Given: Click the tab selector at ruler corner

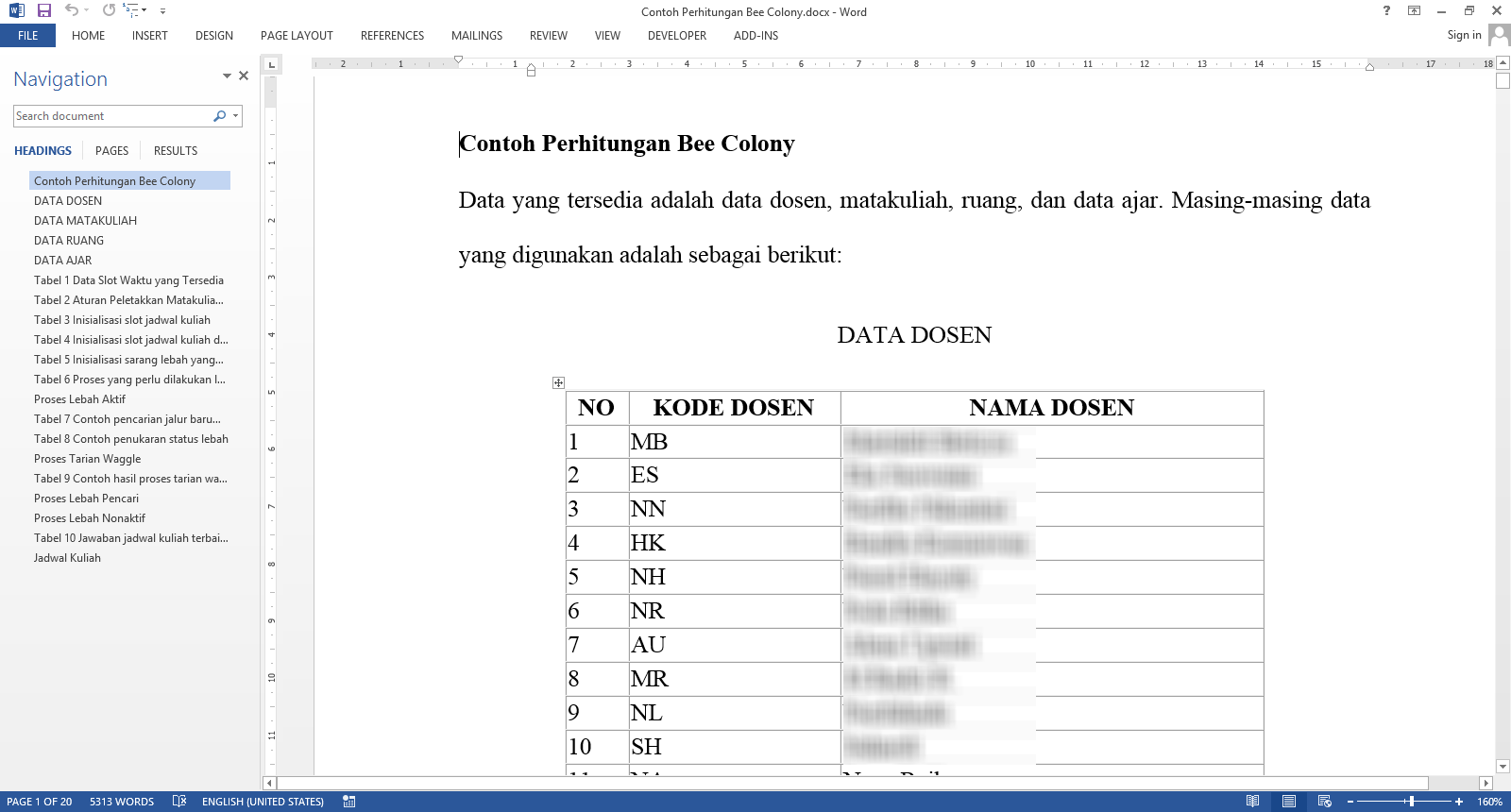Looking at the screenshot, I should 271,65.
